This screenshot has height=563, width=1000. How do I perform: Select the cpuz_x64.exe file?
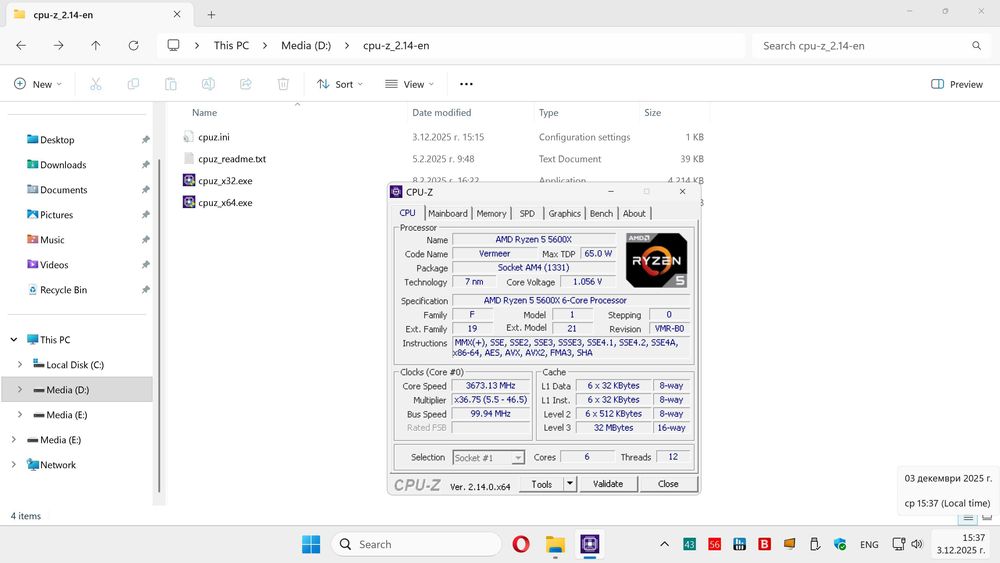click(x=225, y=203)
